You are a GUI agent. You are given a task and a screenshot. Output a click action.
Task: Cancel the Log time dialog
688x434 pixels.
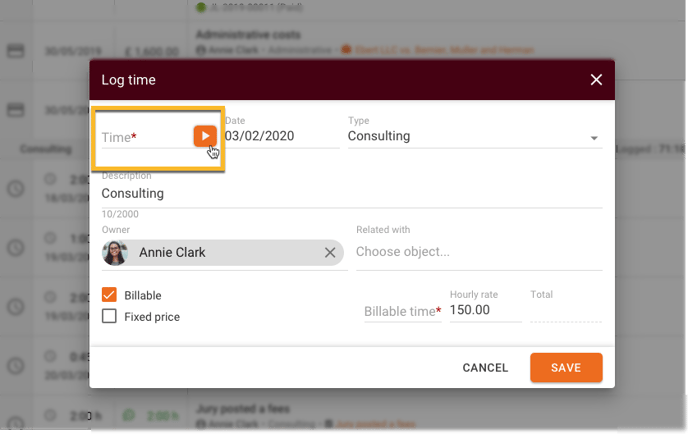pyautogui.click(x=485, y=368)
